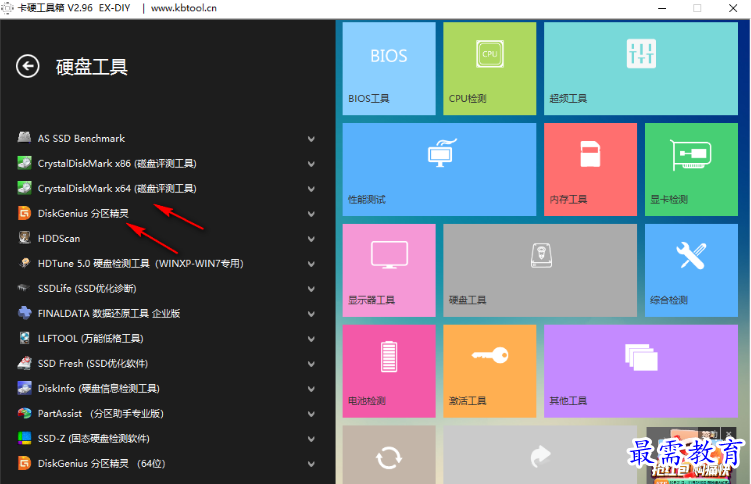
Task: Expand the SSDLife chevron
Action: (311, 289)
